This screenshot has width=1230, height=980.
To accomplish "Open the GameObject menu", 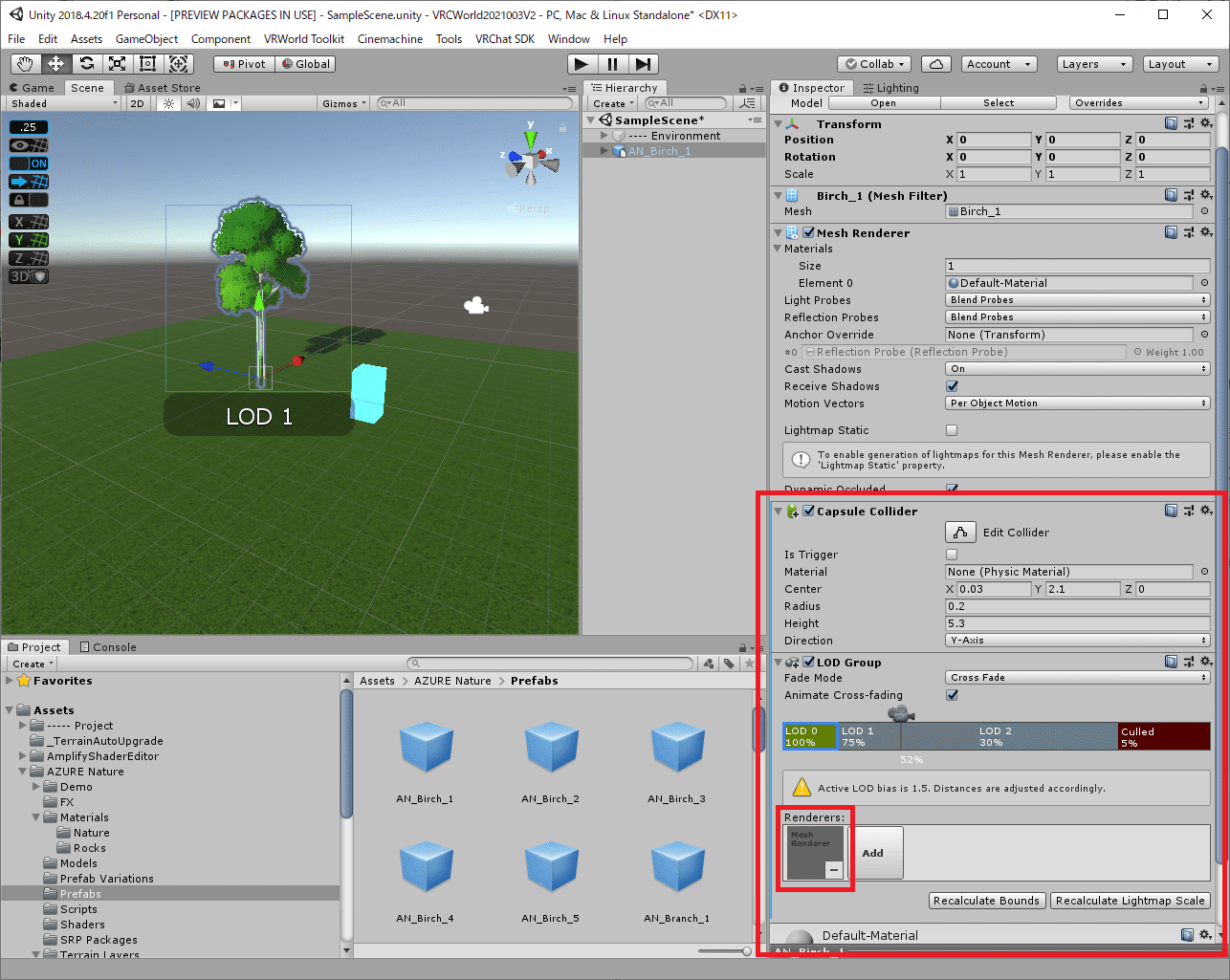I will (x=146, y=39).
